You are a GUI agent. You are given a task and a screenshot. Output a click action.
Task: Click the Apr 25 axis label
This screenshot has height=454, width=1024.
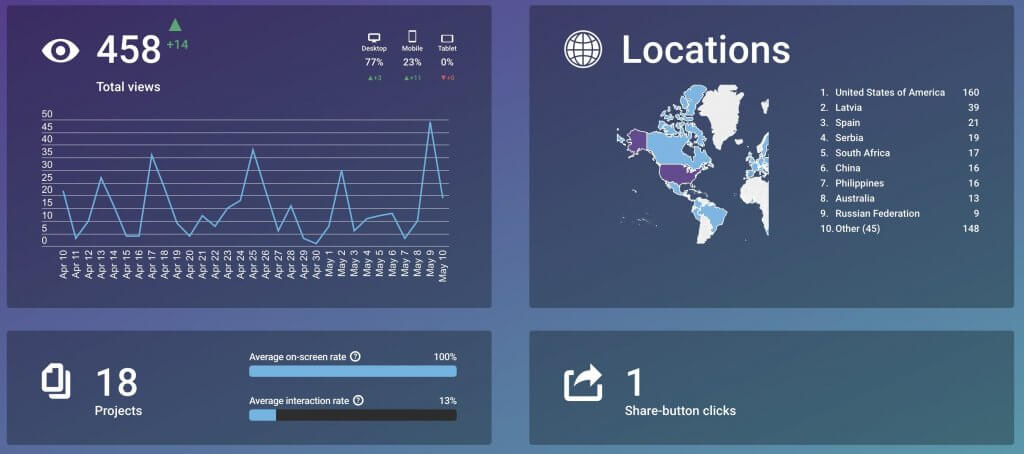(253, 265)
